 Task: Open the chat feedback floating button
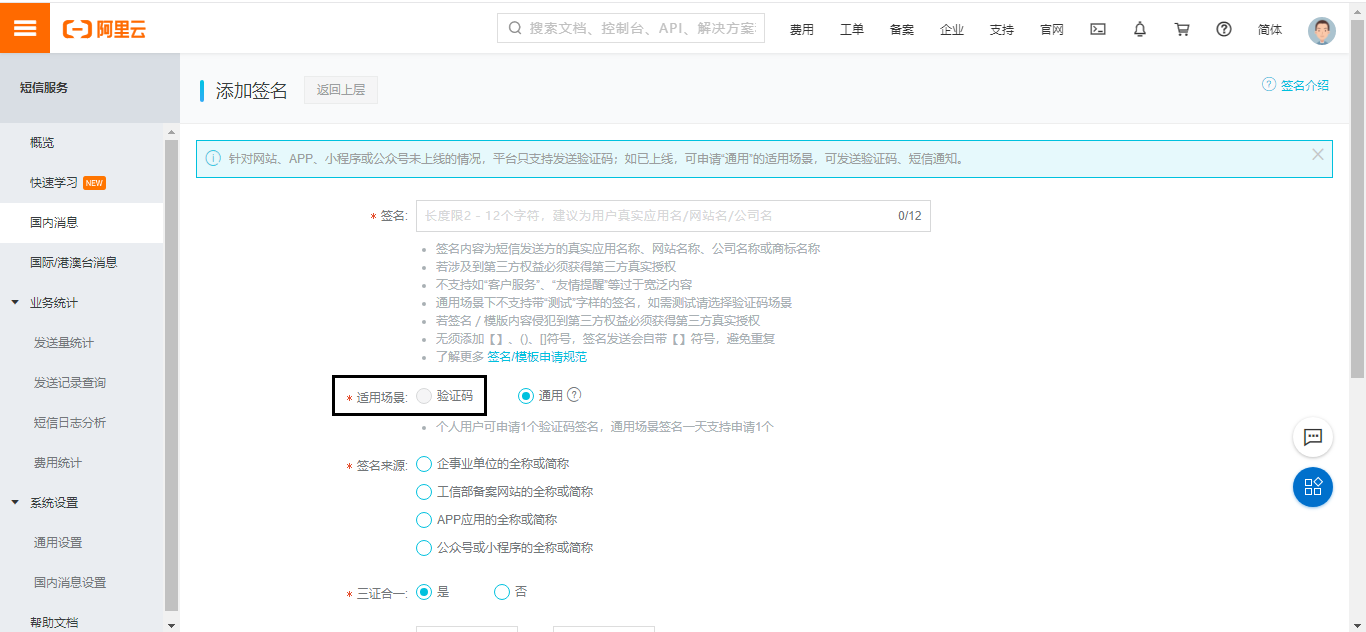(x=1313, y=437)
